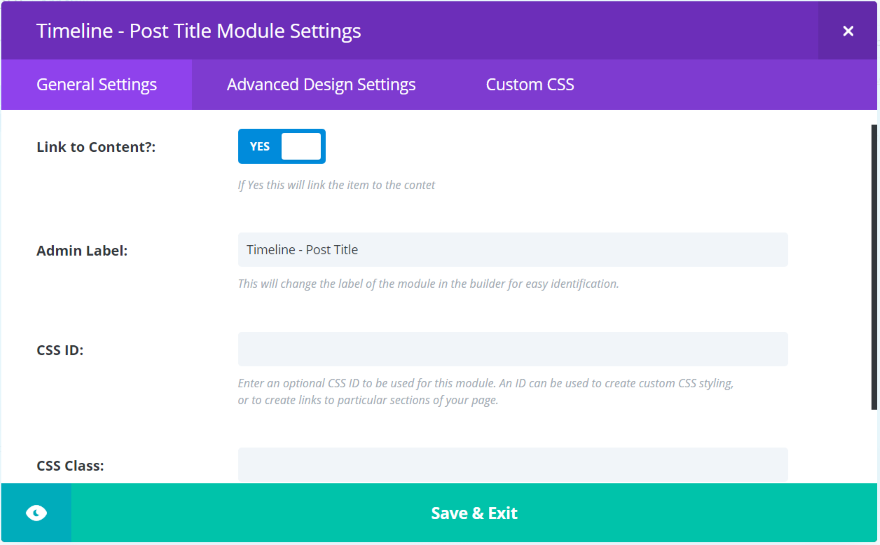Click the 'Admin Label:' field label
The image size is (880, 545).
click(x=82, y=251)
